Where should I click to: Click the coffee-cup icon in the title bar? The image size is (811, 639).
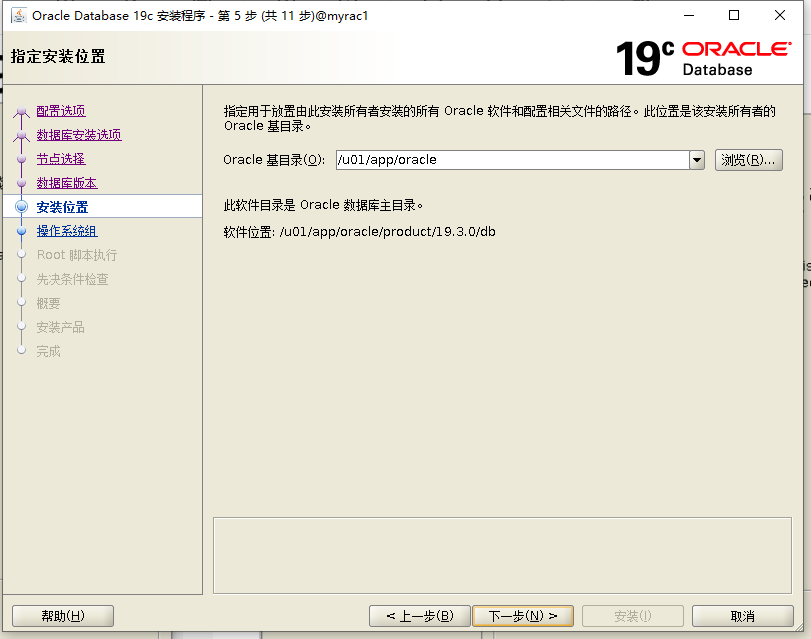(x=21, y=15)
